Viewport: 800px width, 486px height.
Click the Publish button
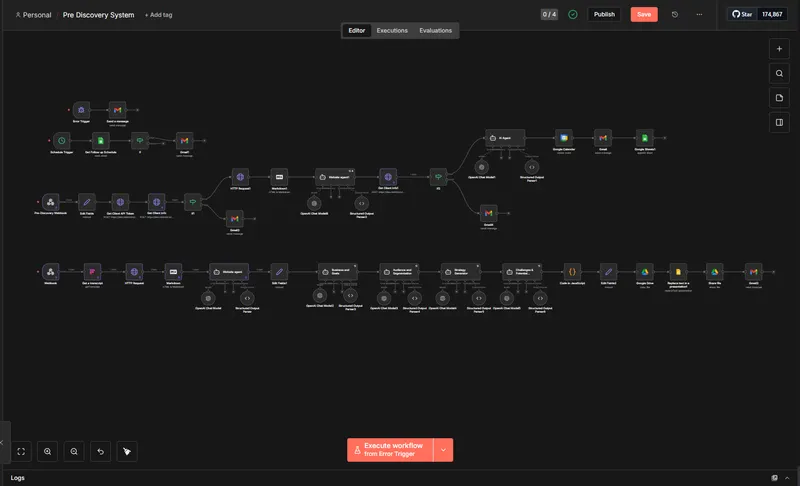[604, 15]
